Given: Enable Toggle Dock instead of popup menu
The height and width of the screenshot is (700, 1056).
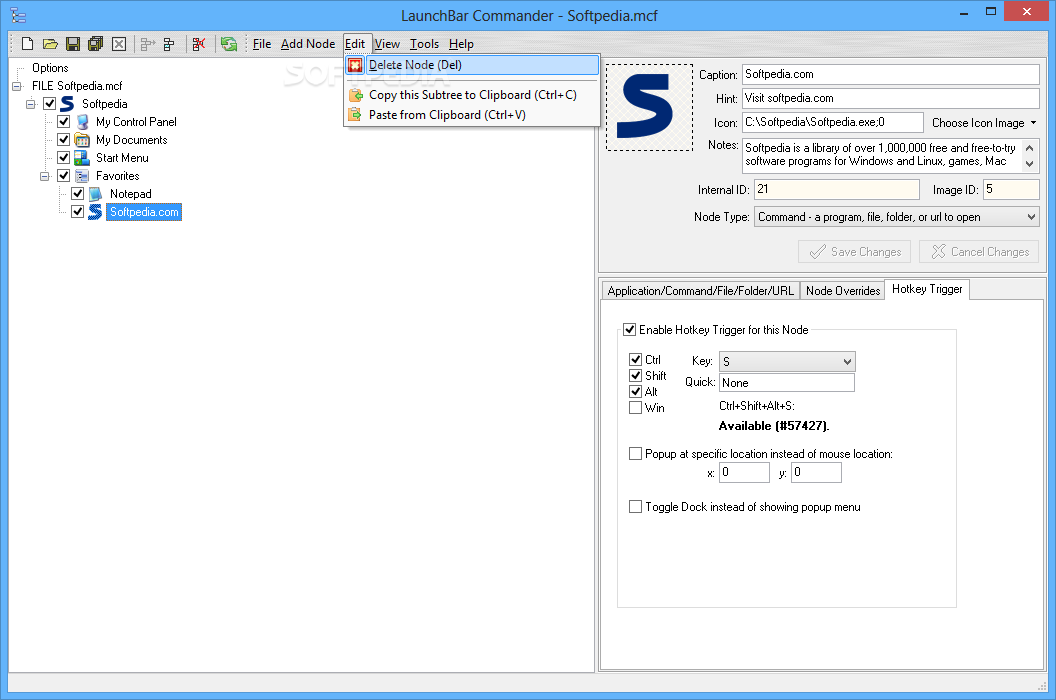Looking at the screenshot, I should click(635, 507).
